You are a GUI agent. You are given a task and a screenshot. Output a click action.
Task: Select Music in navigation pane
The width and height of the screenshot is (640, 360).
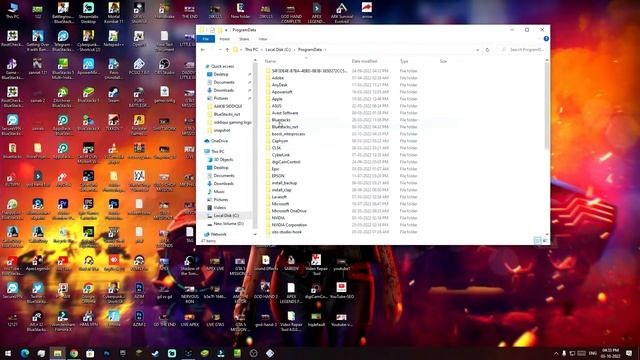pos(219,191)
